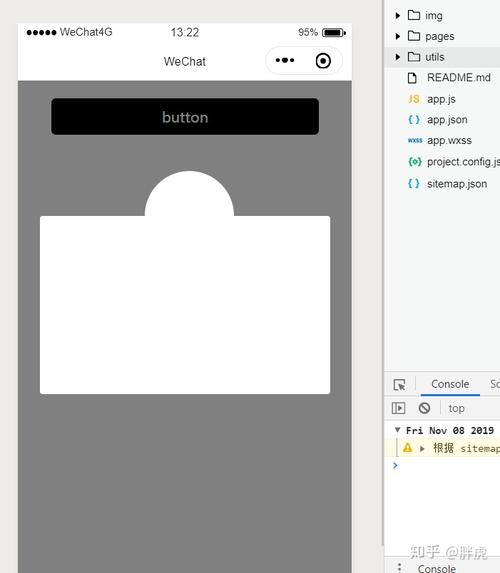The width and height of the screenshot is (500, 573).
Task: Open the bottom Console drawer tab
Action: click(x=437, y=568)
